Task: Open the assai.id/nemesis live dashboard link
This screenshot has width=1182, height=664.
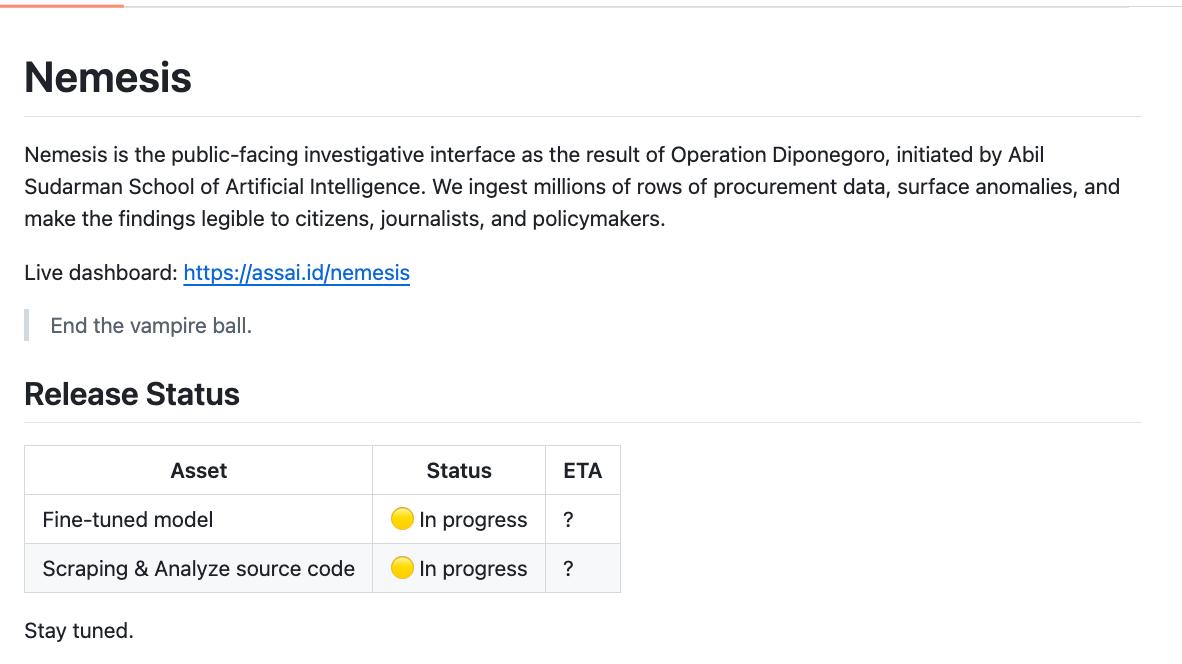Action: coord(296,273)
